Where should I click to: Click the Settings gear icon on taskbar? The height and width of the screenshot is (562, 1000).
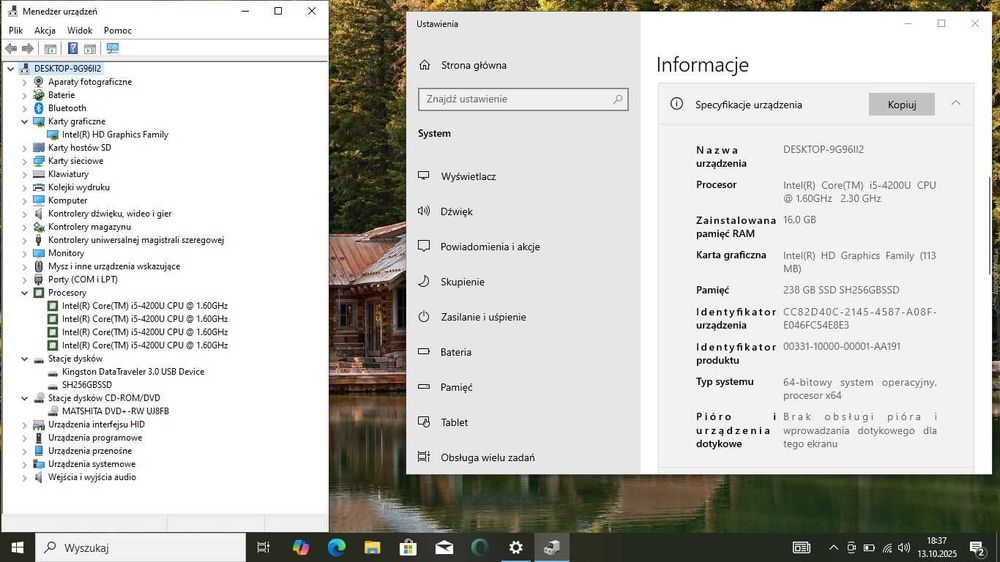coord(515,547)
